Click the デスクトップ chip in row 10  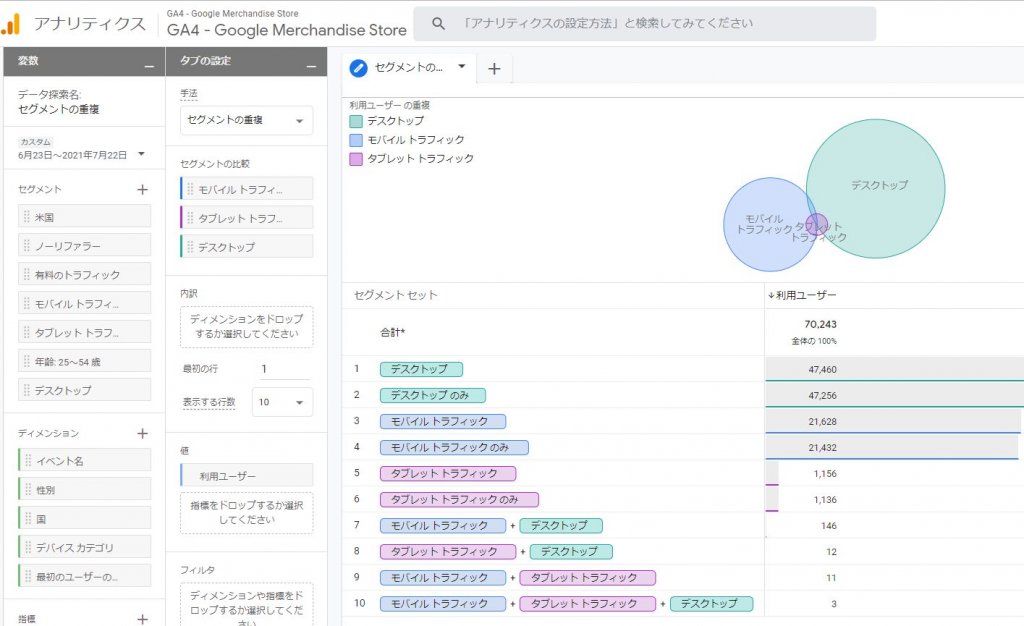(x=711, y=604)
